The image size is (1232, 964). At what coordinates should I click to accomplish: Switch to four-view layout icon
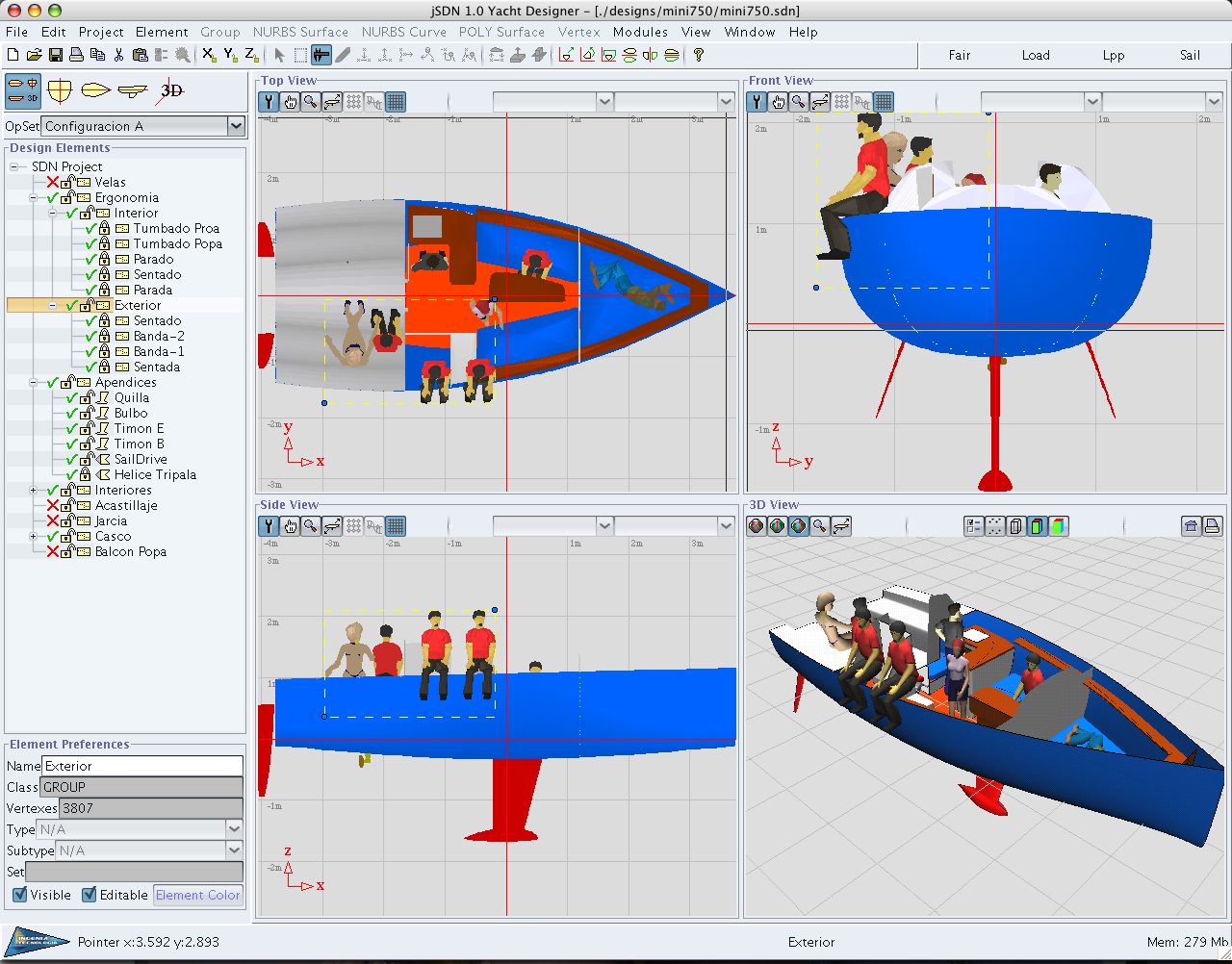(23, 90)
